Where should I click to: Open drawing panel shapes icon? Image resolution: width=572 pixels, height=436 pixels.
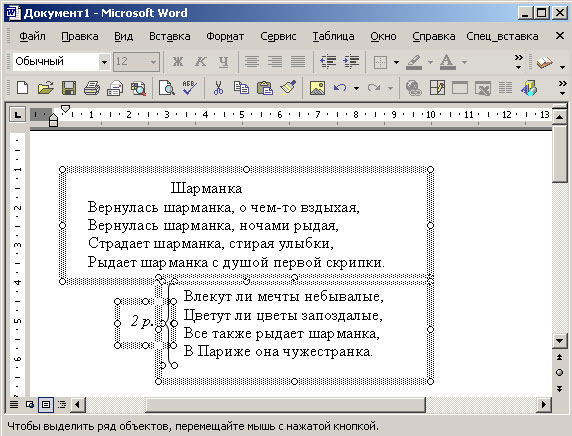pos(529,88)
